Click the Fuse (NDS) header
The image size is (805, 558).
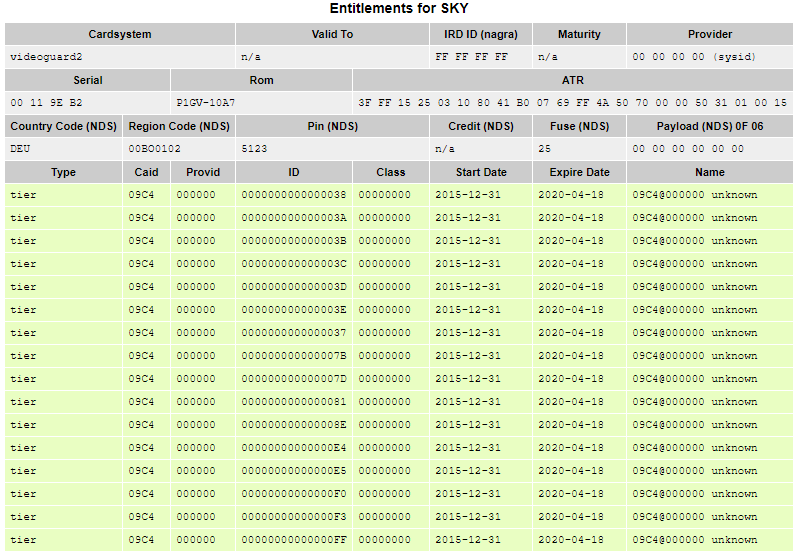pyautogui.click(x=579, y=126)
